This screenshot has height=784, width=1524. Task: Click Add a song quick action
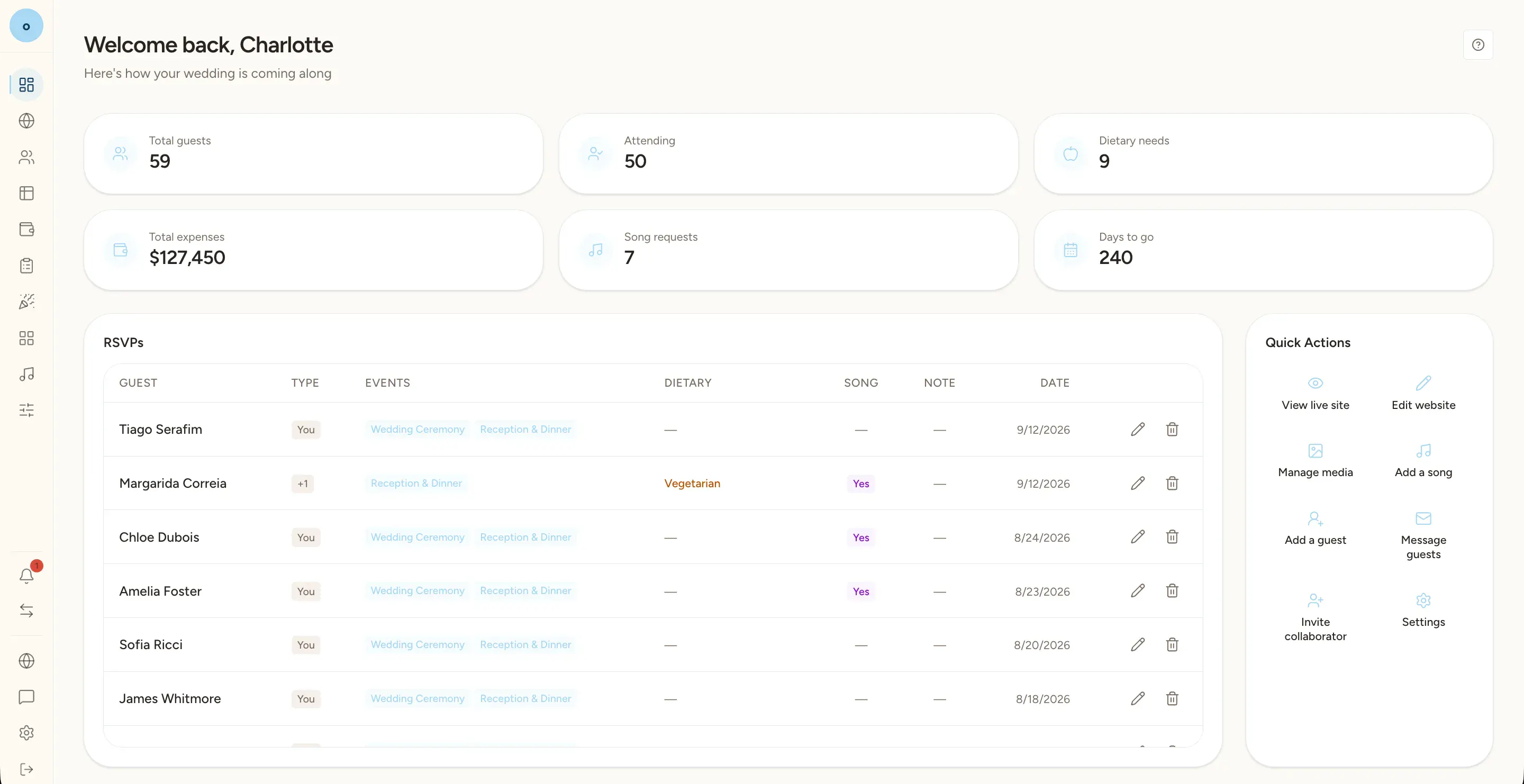point(1423,461)
